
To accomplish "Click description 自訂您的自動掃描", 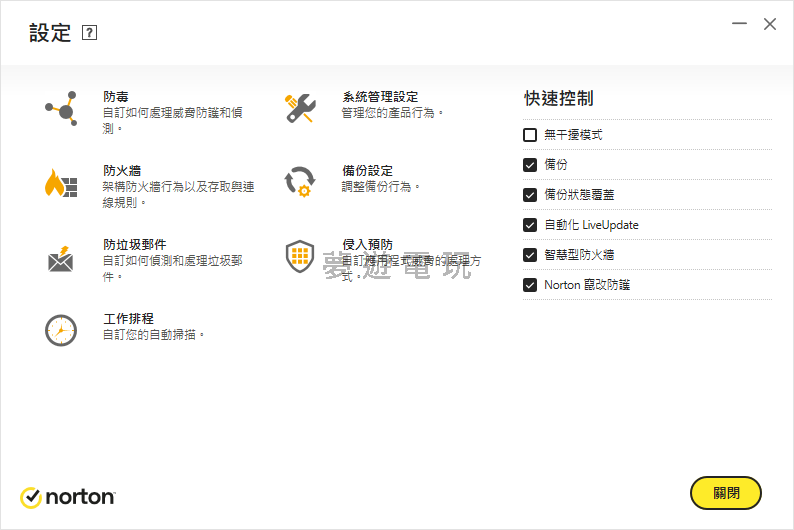I will point(153,335).
